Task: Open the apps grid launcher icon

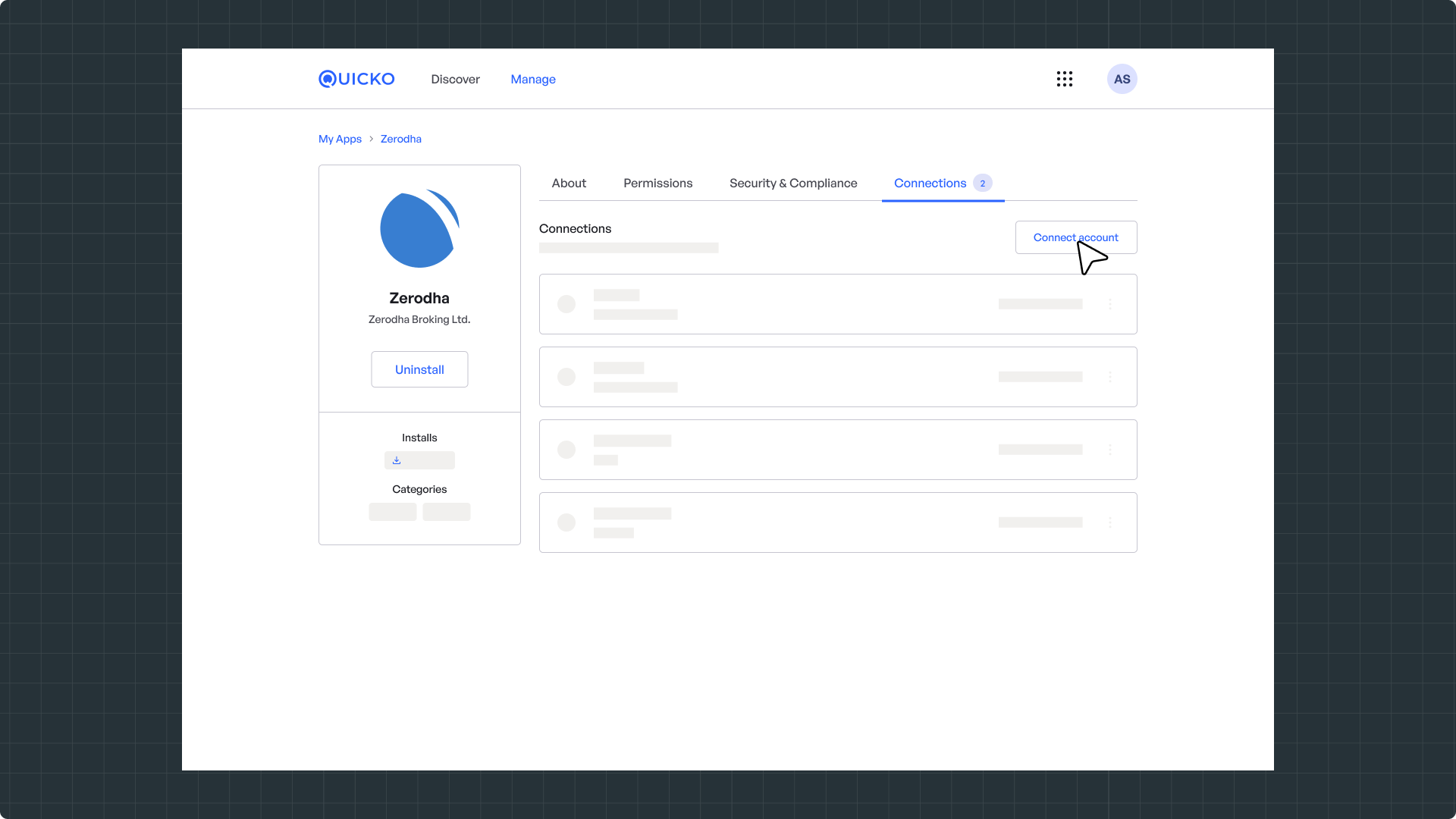Action: (1064, 79)
